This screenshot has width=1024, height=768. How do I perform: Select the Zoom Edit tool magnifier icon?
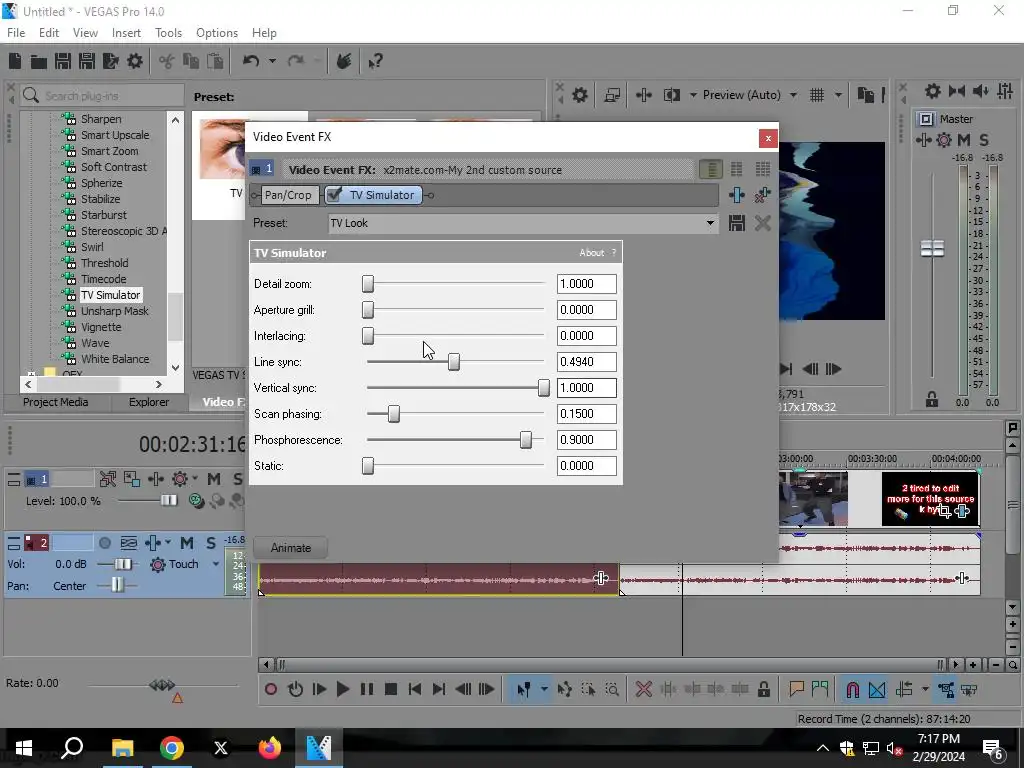(x=612, y=689)
